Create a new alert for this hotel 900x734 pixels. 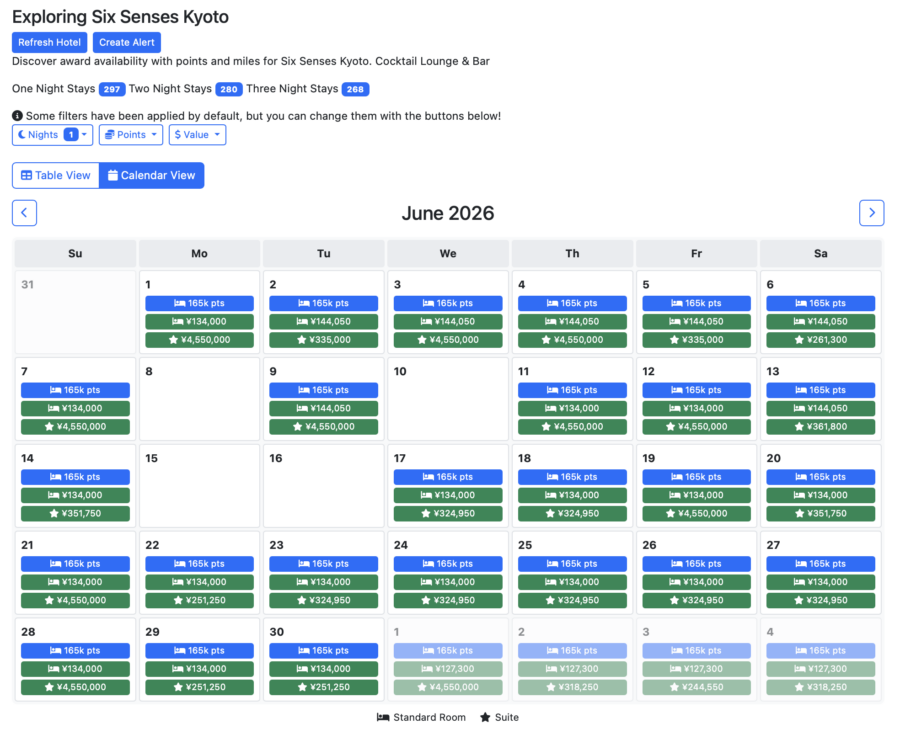(x=127, y=42)
